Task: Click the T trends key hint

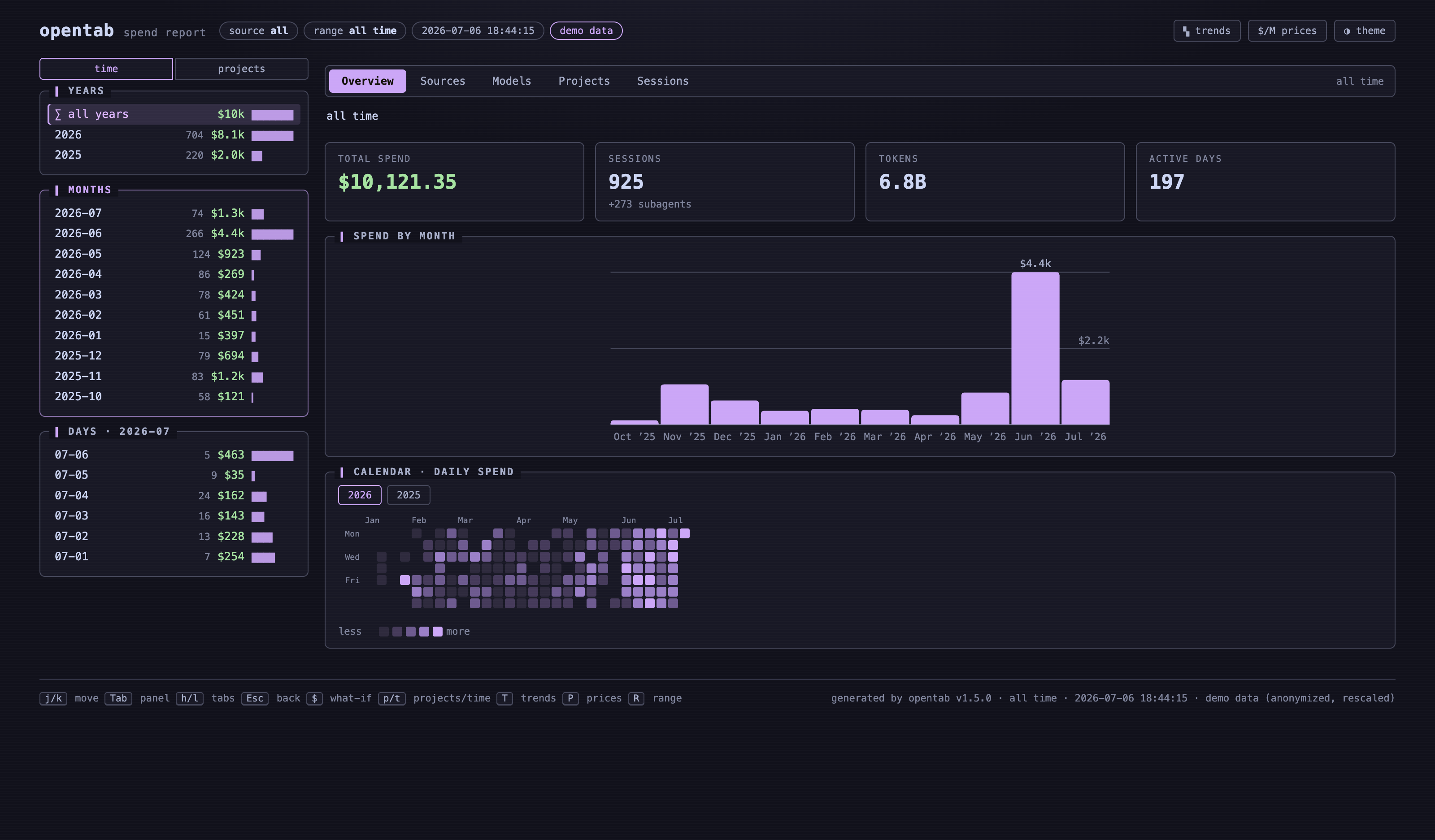Action: click(x=504, y=698)
